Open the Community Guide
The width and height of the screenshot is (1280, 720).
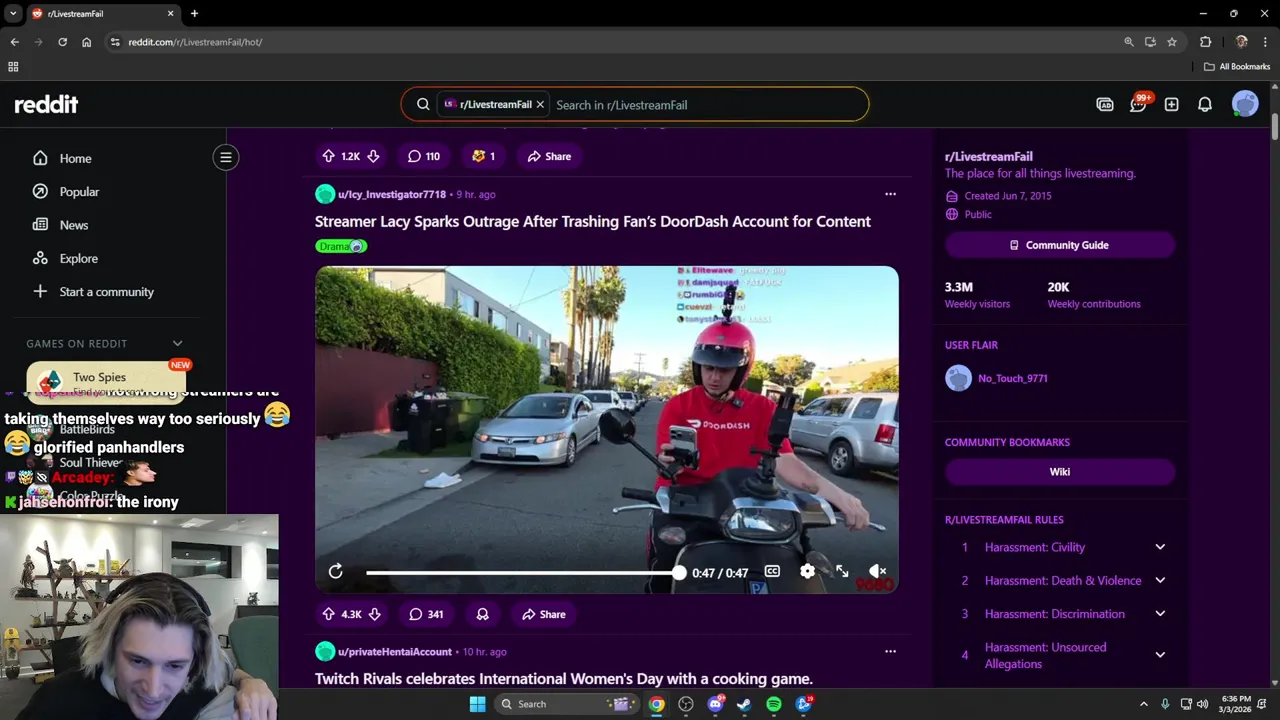[1060, 245]
